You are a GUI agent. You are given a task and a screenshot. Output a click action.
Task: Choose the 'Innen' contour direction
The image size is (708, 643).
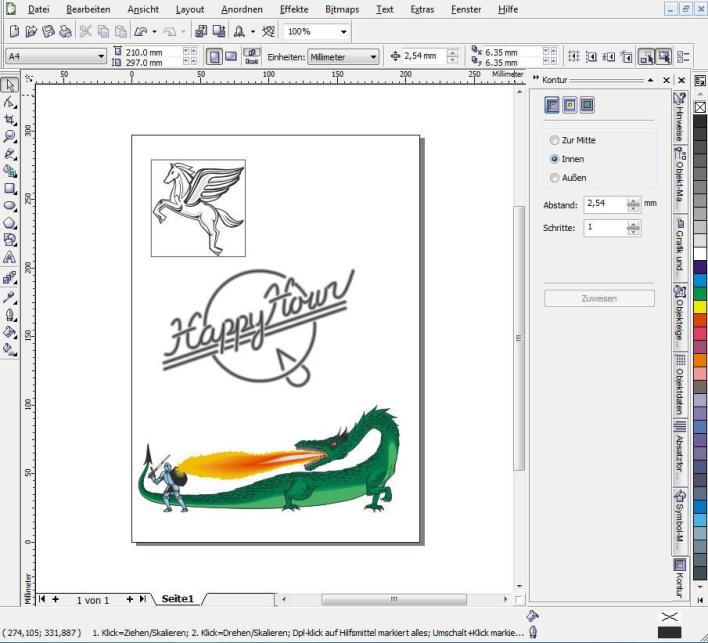point(555,159)
